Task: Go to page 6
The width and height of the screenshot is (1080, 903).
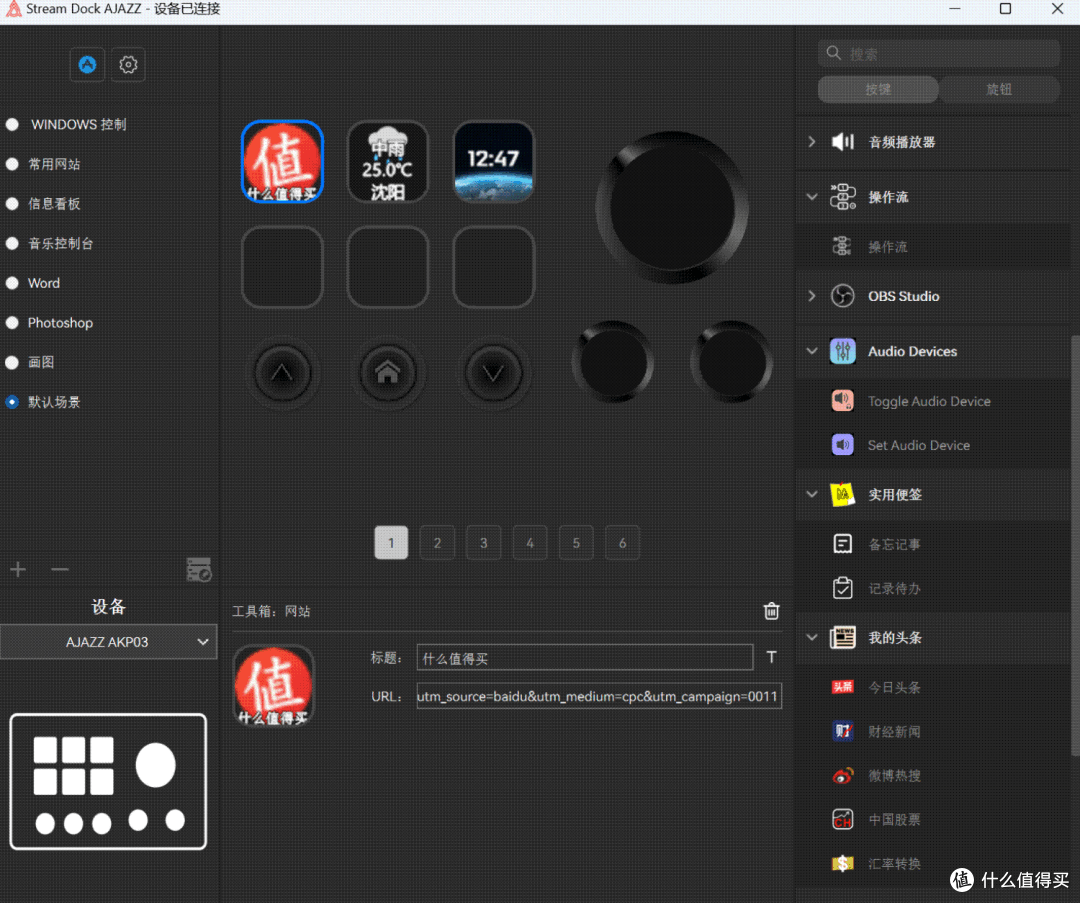Action: (x=622, y=543)
